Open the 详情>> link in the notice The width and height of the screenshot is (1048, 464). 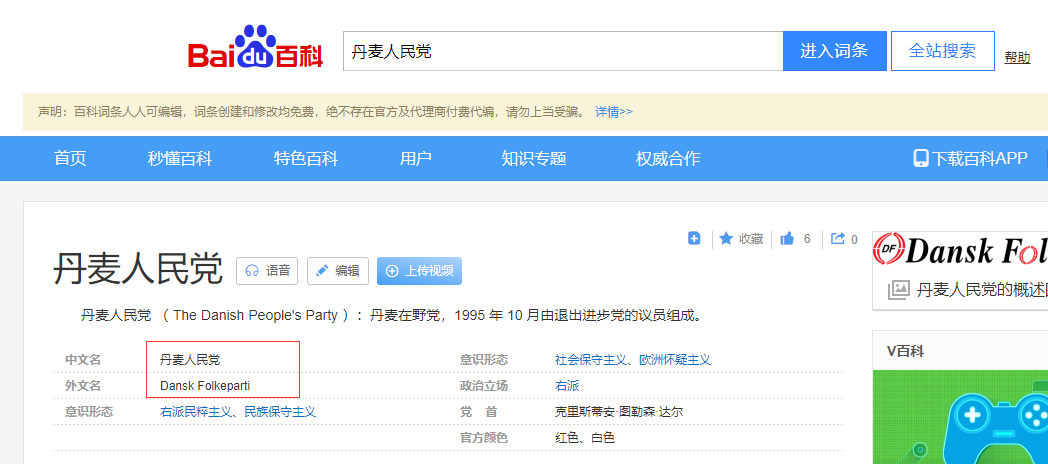click(614, 112)
